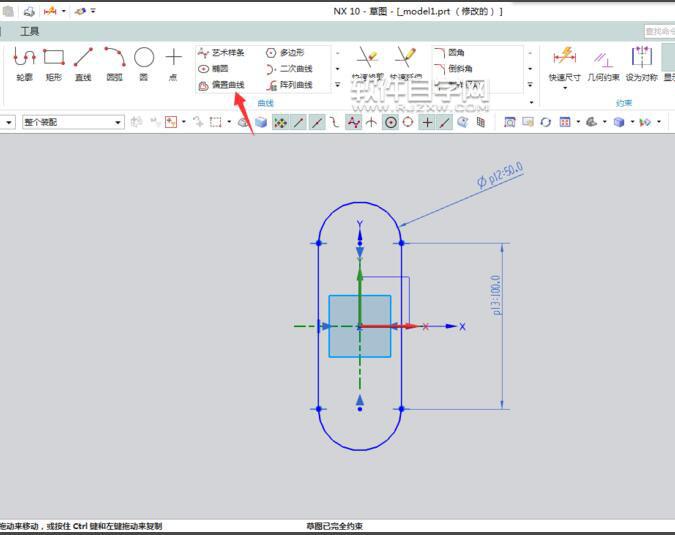The height and width of the screenshot is (535, 675).
Task: Click the rendering style icon
Action: (x=592, y=122)
